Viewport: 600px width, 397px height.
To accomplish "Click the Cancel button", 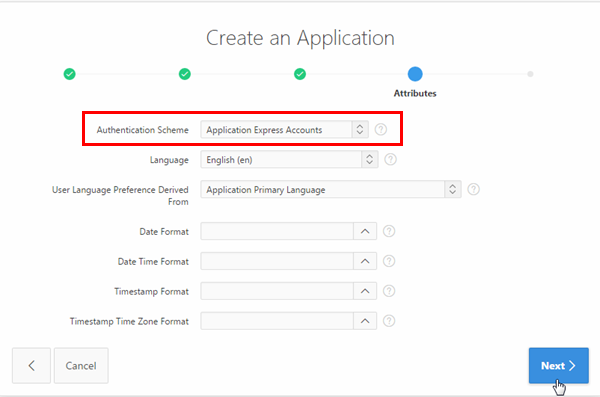I will tap(81, 366).
